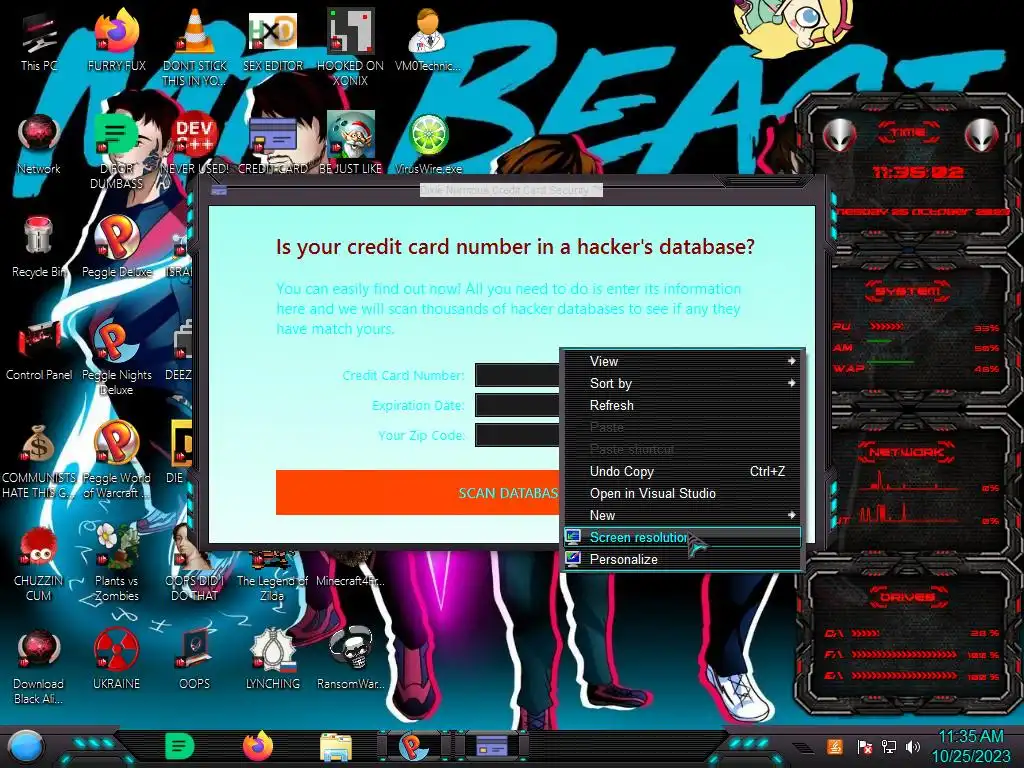Choose Open in Visual Studio
This screenshot has height=768, width=1024.
[681, 494]
